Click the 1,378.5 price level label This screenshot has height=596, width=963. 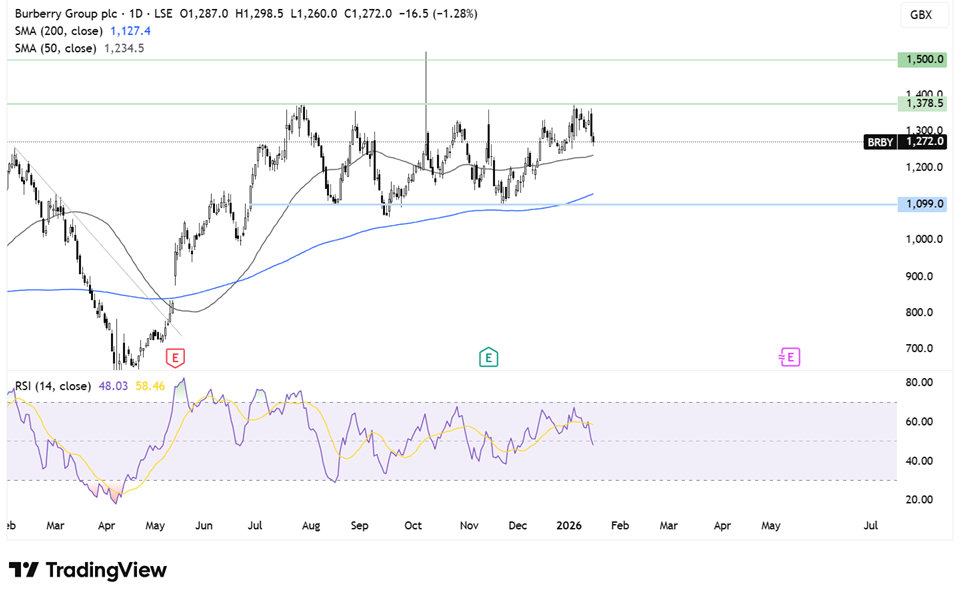922,103
